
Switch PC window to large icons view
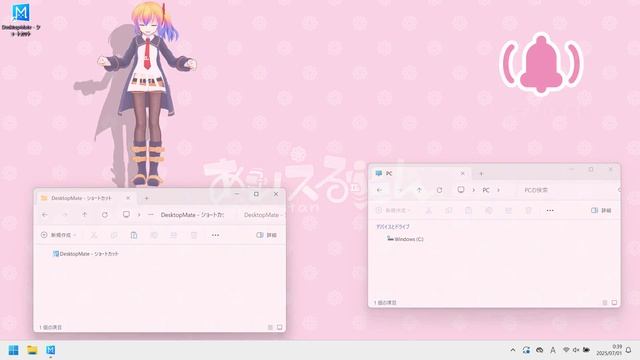click(614, 303)
